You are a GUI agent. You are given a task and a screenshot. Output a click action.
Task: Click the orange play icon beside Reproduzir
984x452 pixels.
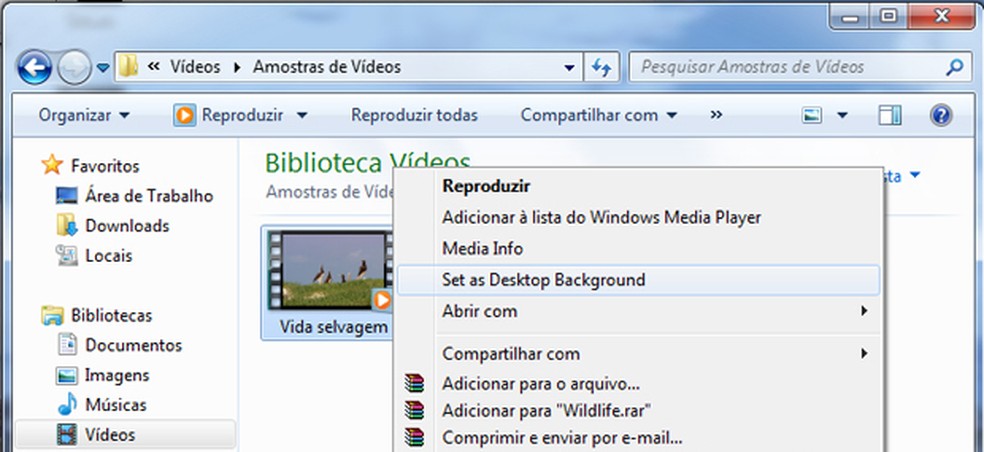click(x=184, y=116)
